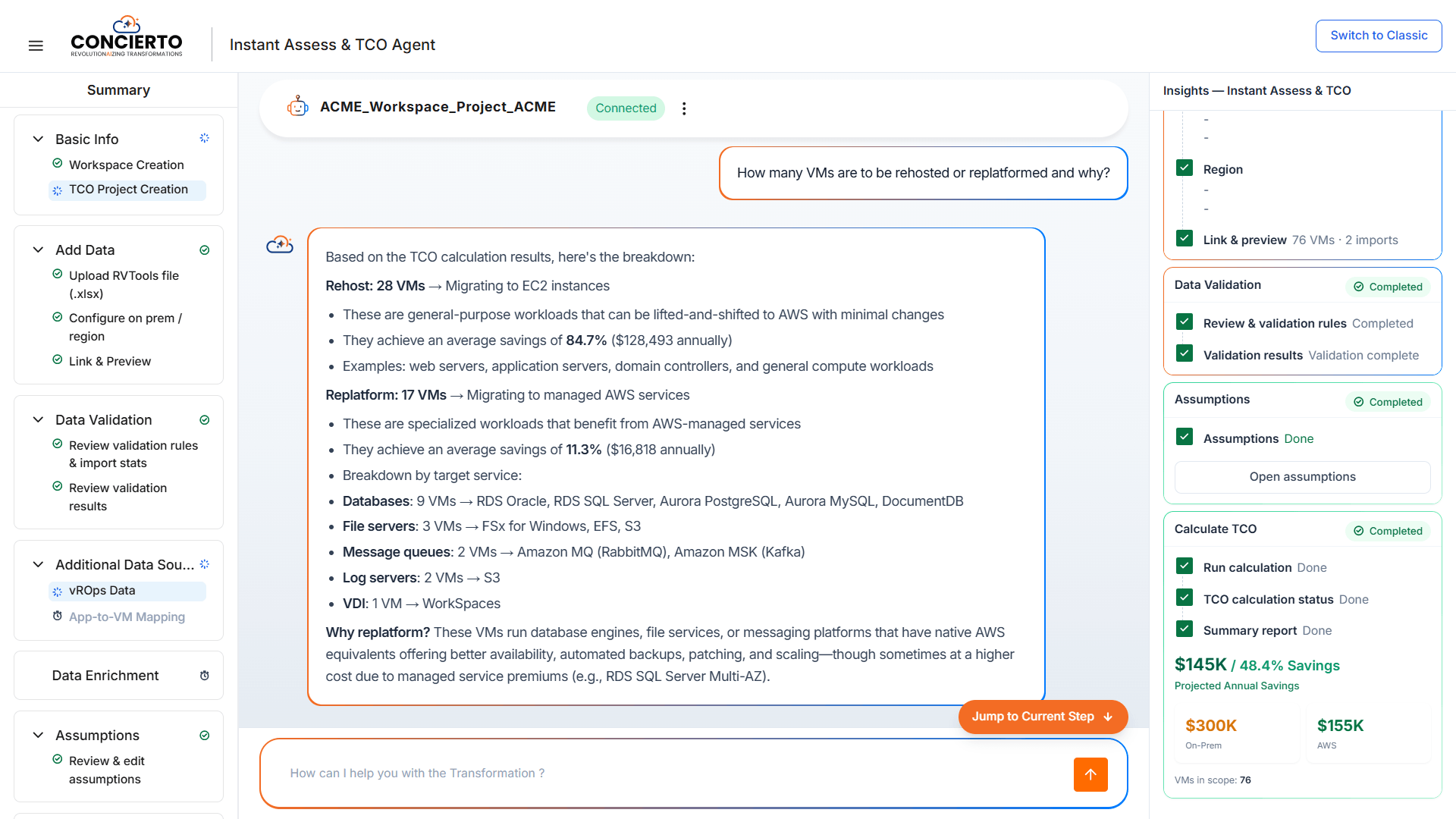Click the Data Validation section completed check icon
1456x819 pixels.
click(x=204, y=420)
